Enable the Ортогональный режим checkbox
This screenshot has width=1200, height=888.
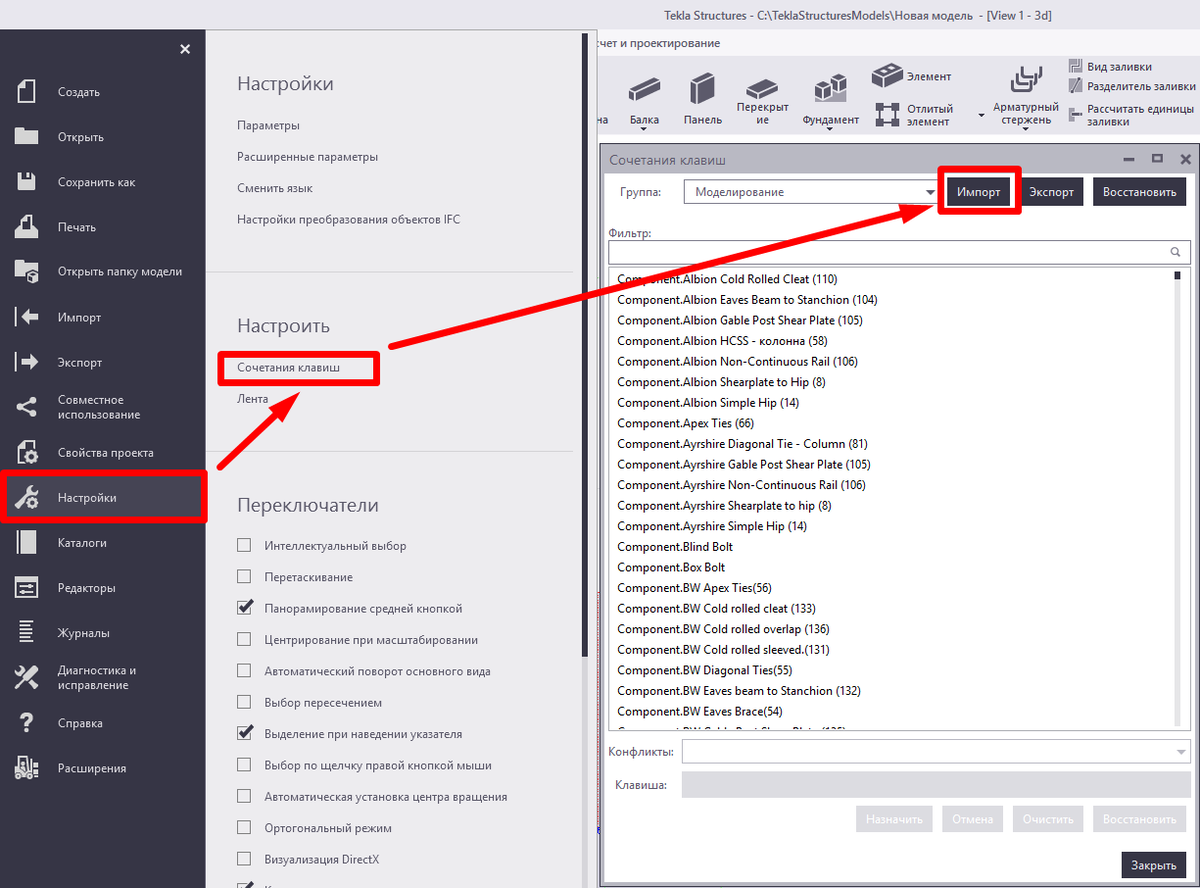244,828
